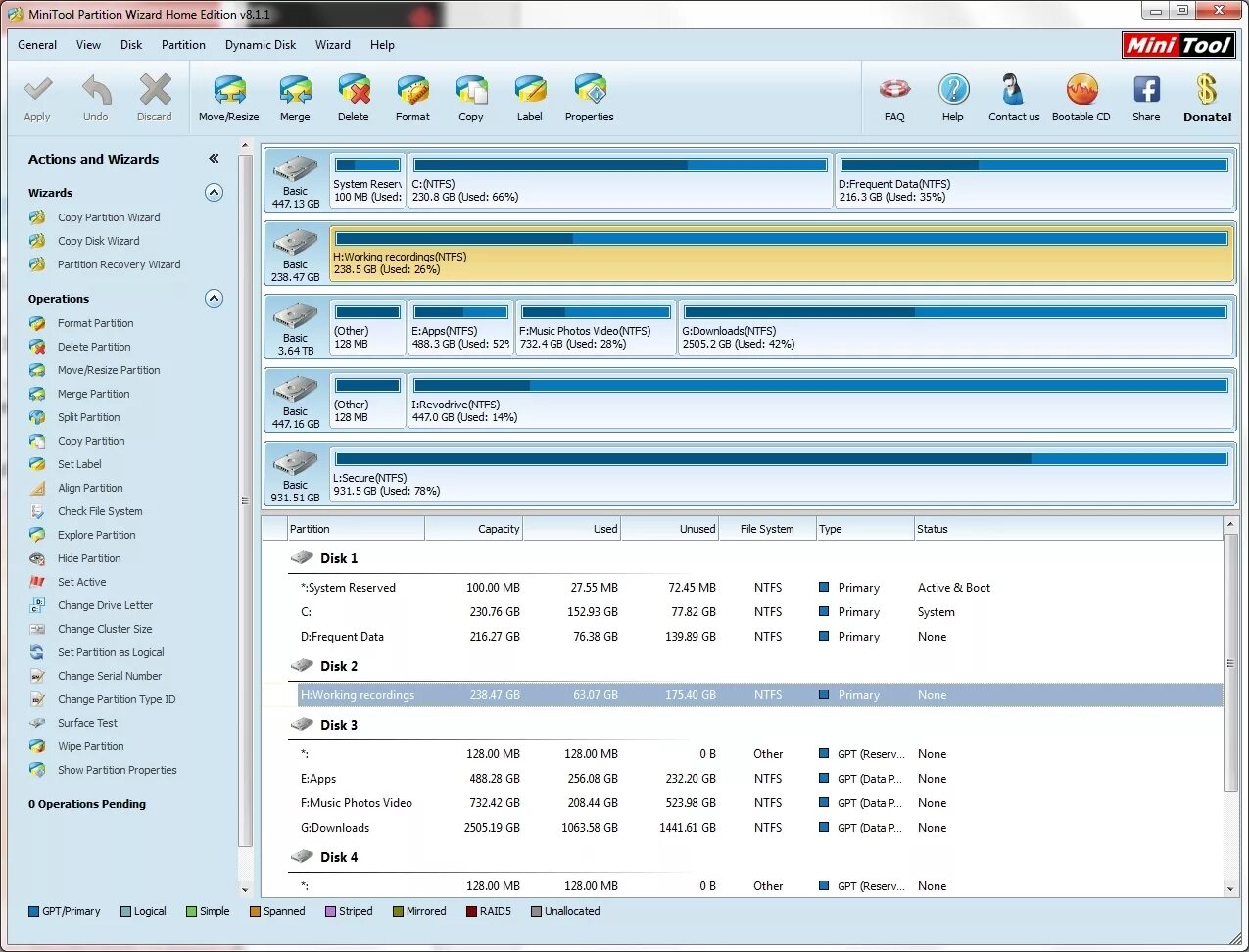The height and width of the screenshot is (952, 1249).
Task: Click Set Active operation
Action: point(81,582)
